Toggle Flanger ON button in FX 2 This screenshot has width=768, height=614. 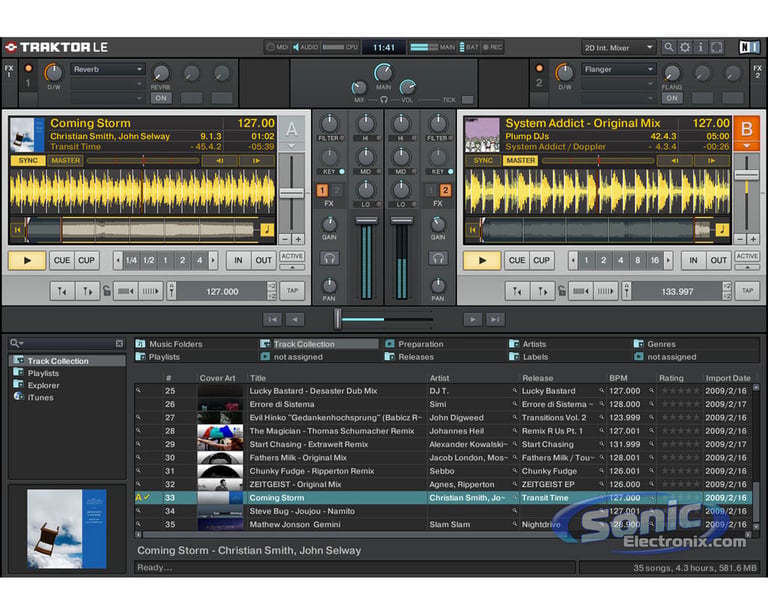pos(672,98)
